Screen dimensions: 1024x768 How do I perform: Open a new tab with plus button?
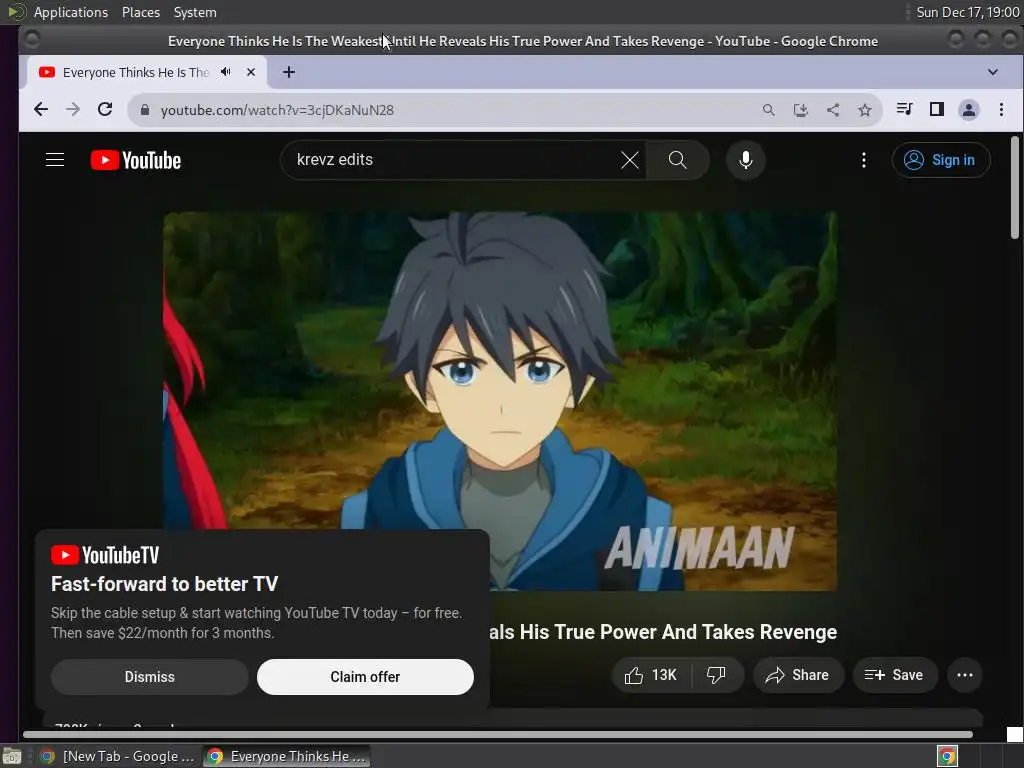tap(289, 72)
